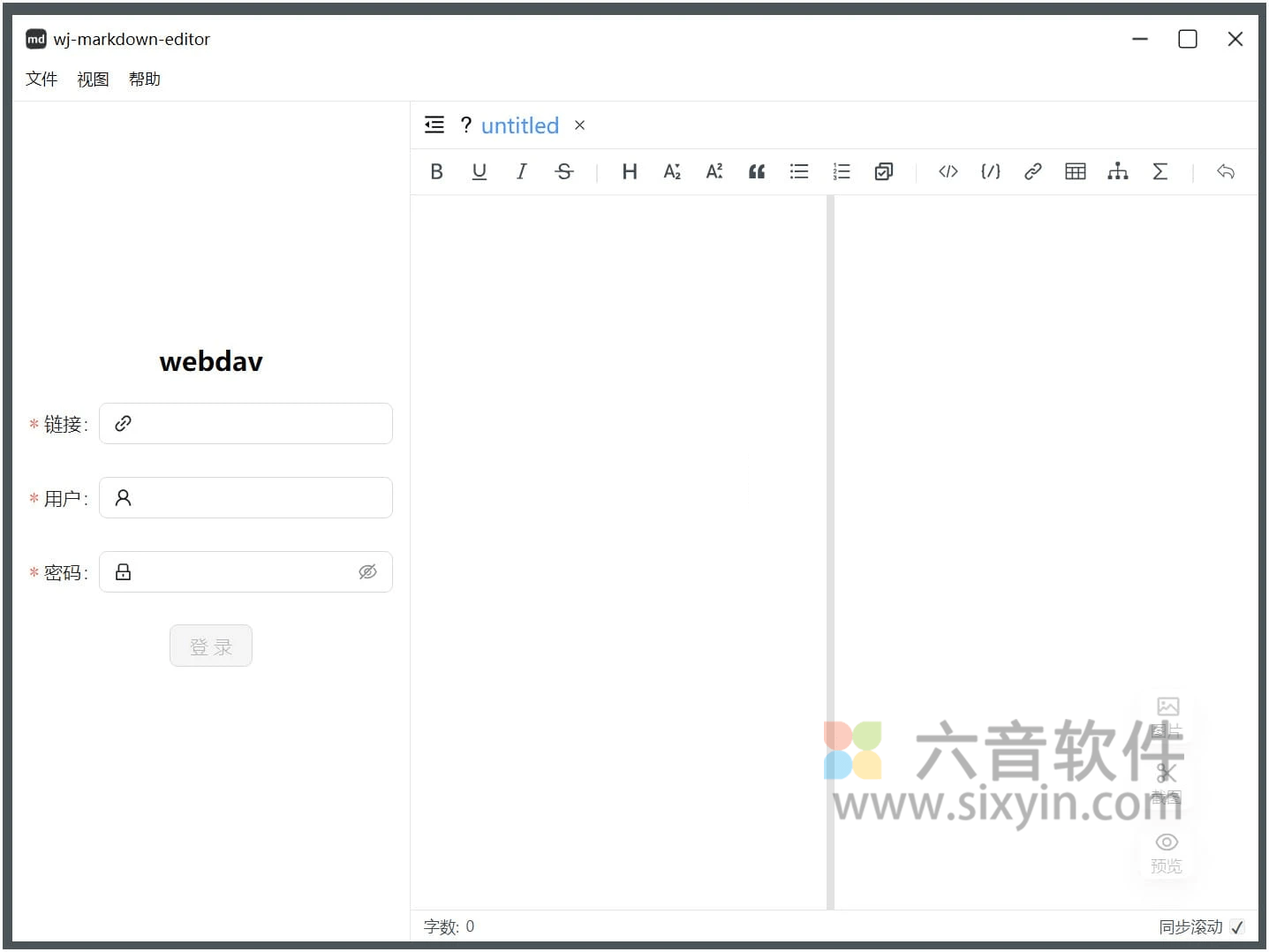Image resolution: width=1269 pixels, height=952 pixels.
Task: Toggle password visibility in the 密码 field
Action: (x=368, y=571)
